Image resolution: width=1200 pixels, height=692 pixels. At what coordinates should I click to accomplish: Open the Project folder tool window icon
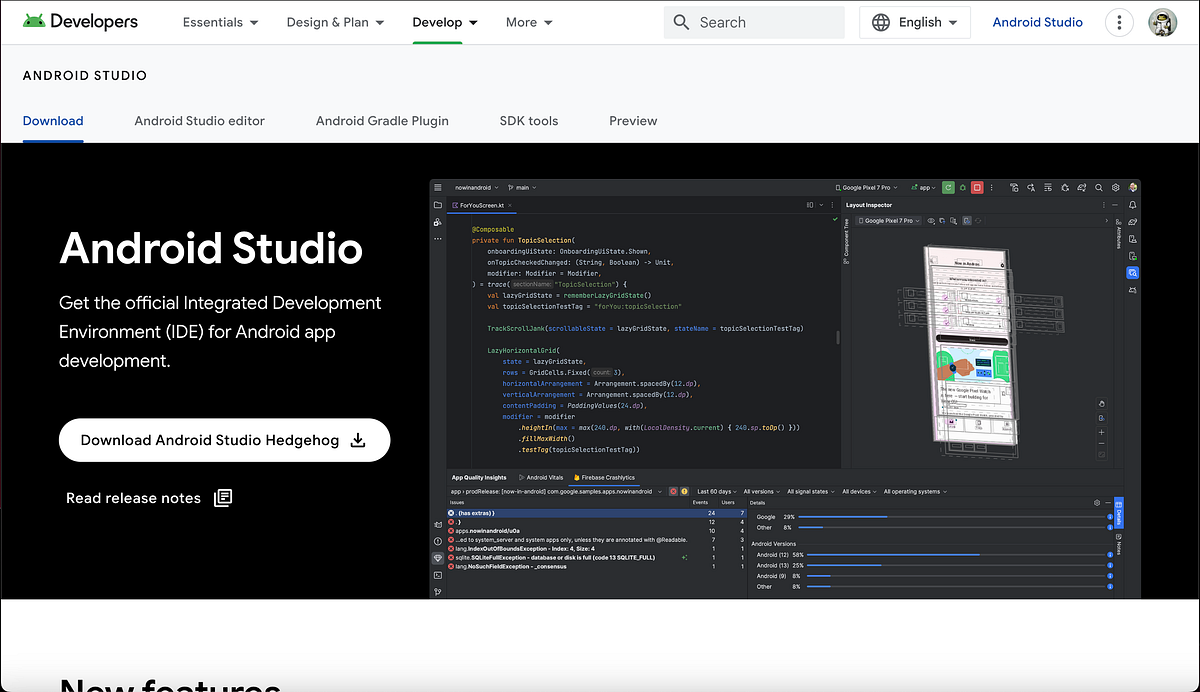pos(437,205)
